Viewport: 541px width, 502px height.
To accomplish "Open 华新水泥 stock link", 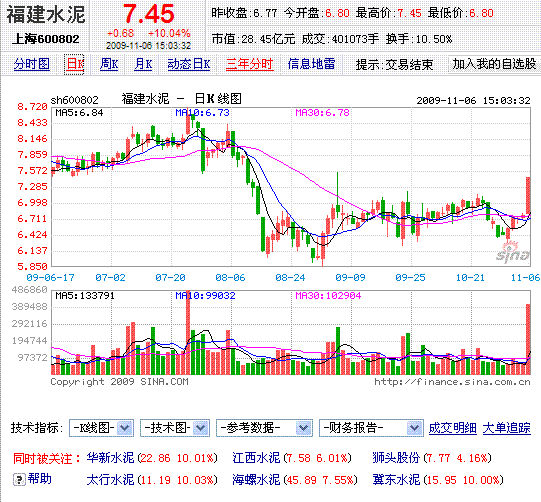I will pyautogui.click(x=110, y=458).
